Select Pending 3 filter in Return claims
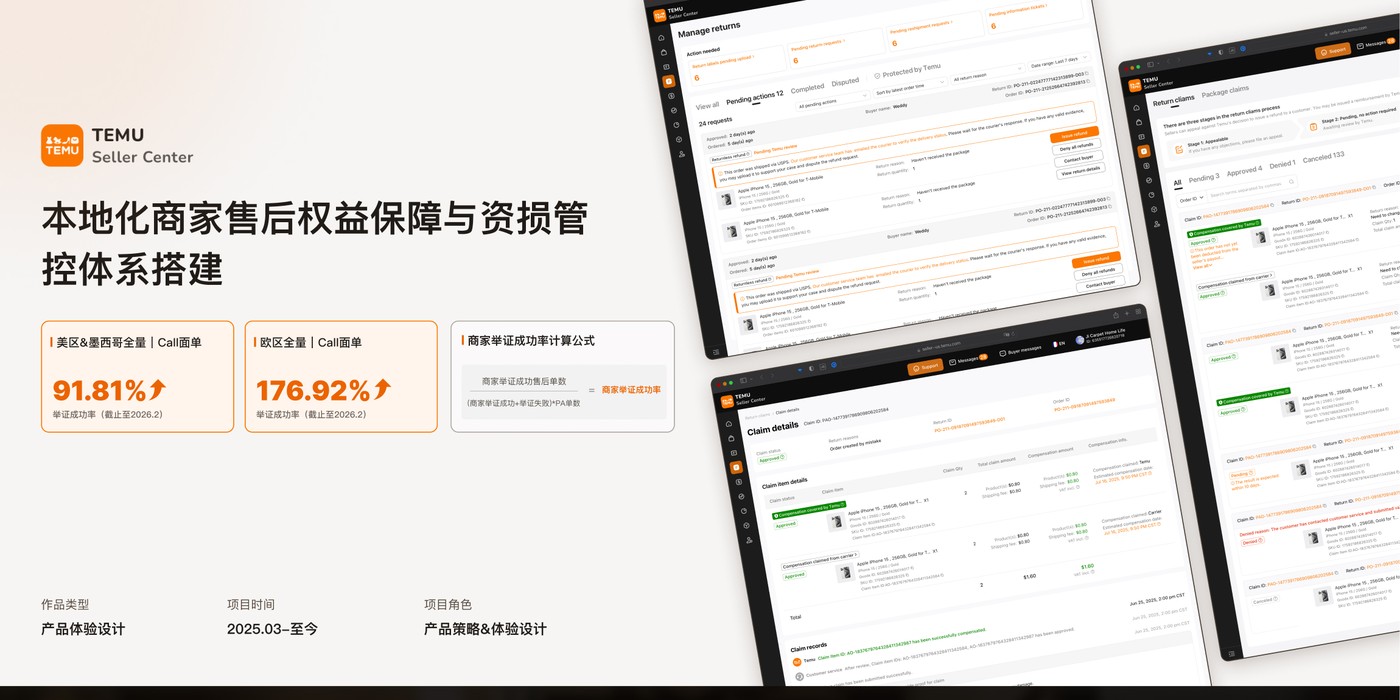 (x=1203, y=177)
